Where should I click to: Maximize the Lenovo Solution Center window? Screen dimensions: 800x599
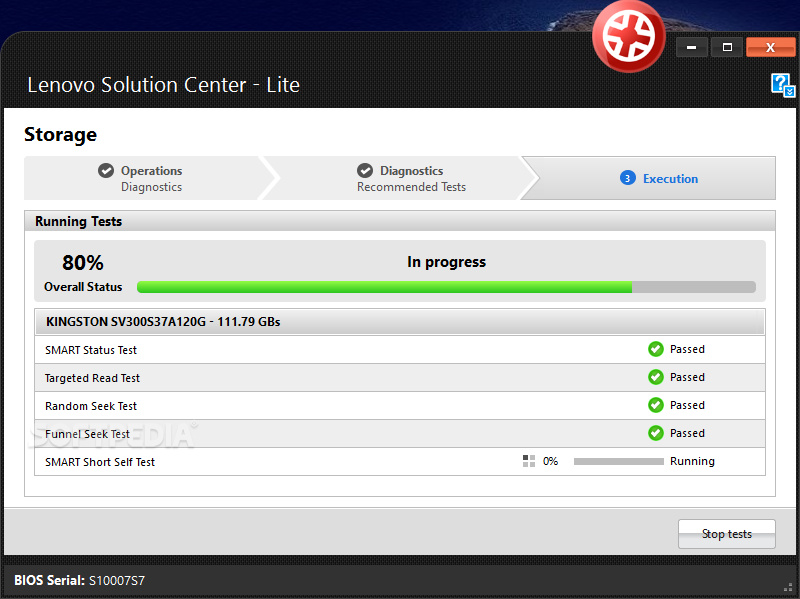[x=728, y=47]
